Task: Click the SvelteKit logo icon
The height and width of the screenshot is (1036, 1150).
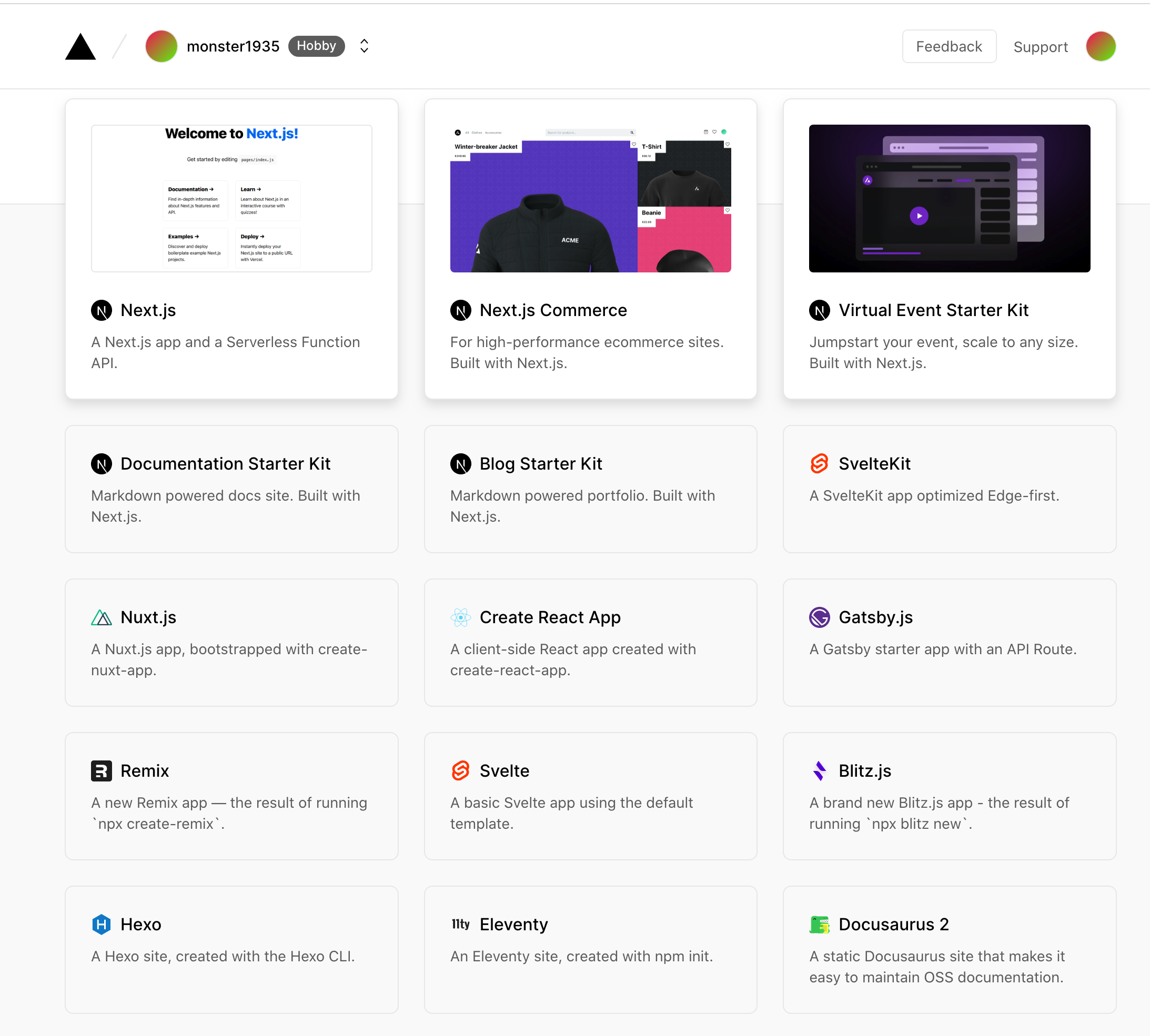Action: click(820, 464)
